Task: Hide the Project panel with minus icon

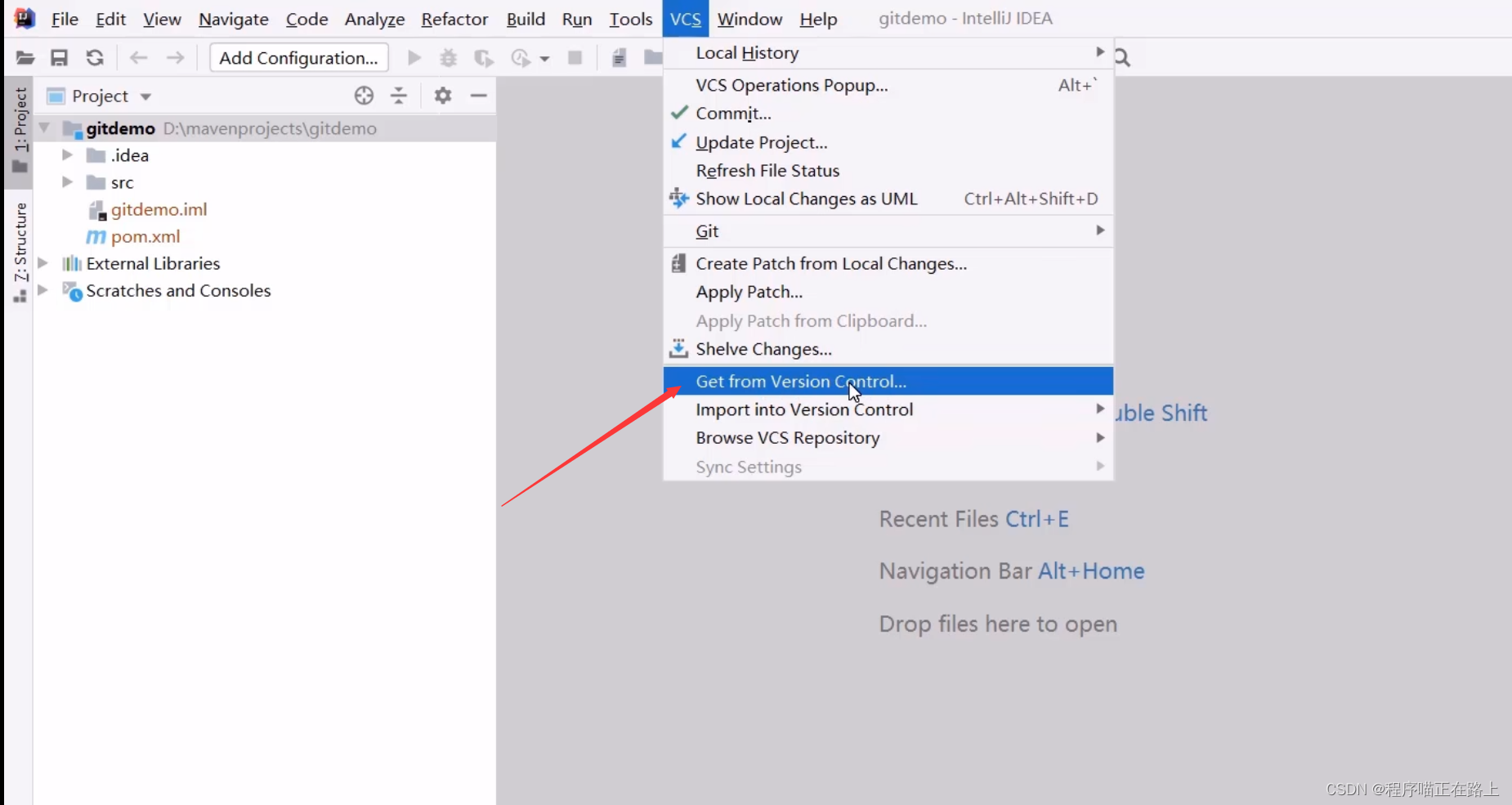Action: (x=479, y=96)
